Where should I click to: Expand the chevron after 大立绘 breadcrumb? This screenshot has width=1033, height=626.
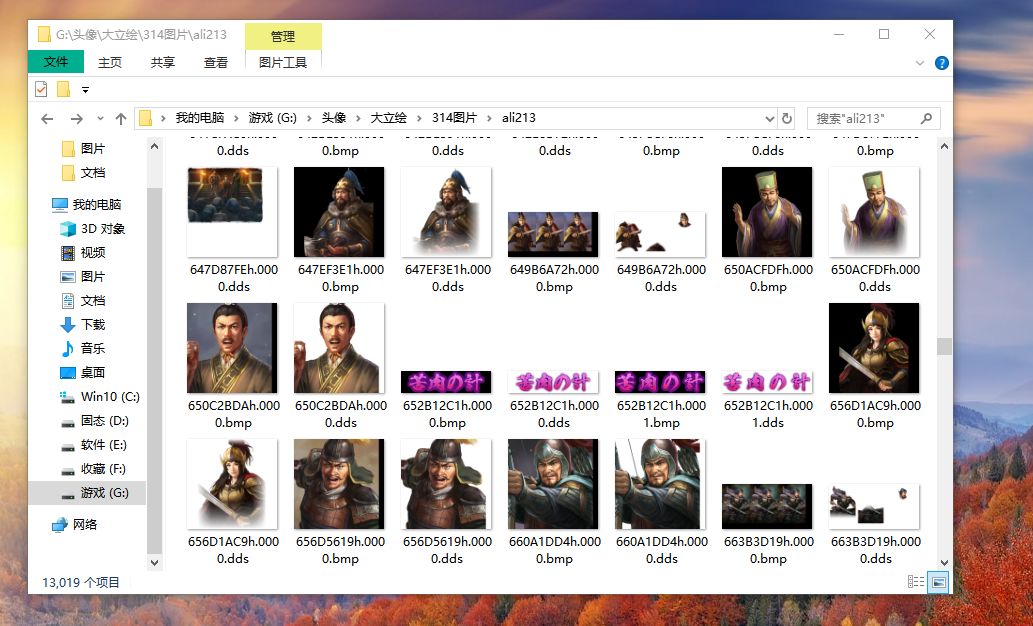point(419,119)
